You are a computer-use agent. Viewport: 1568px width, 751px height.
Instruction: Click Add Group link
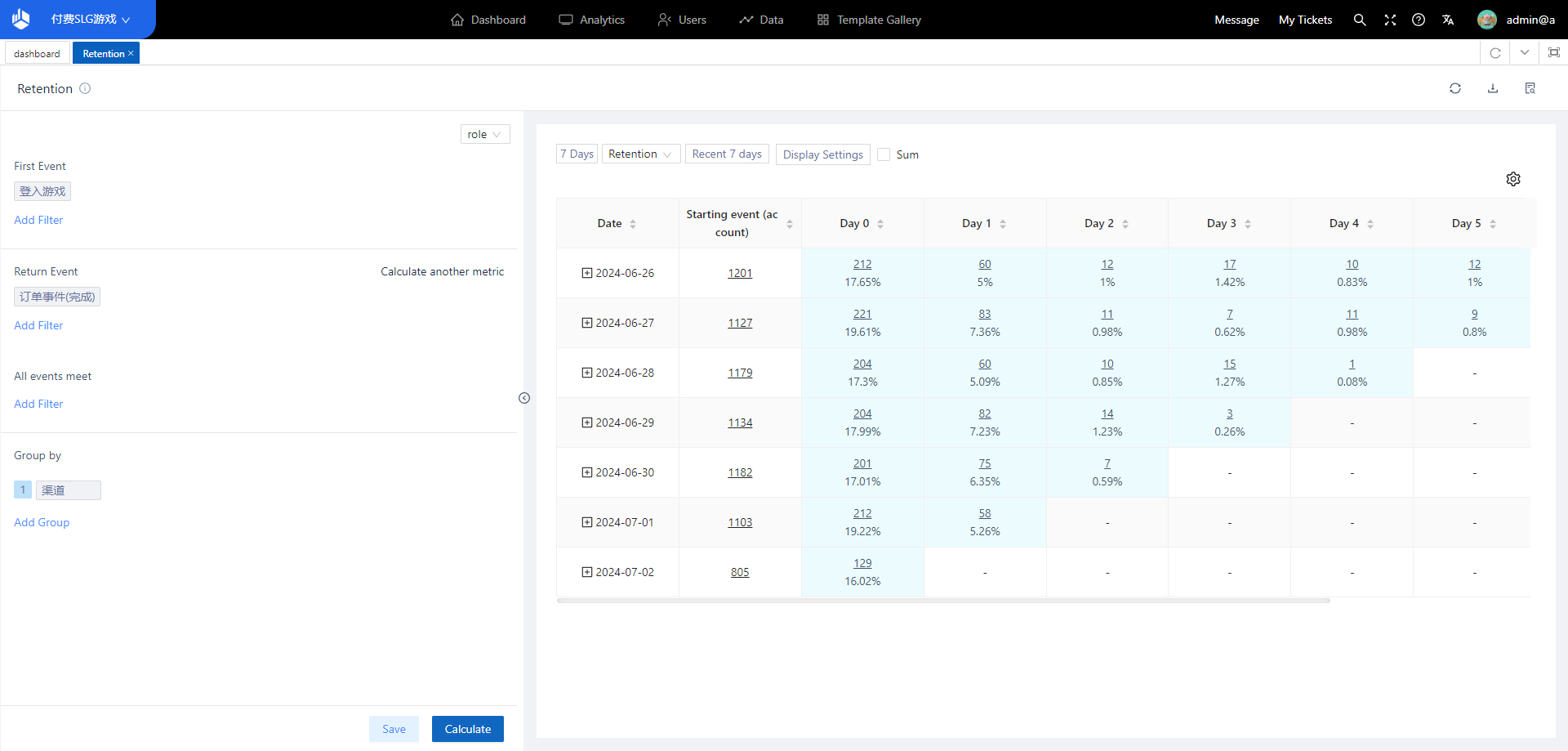pos(42,522)
